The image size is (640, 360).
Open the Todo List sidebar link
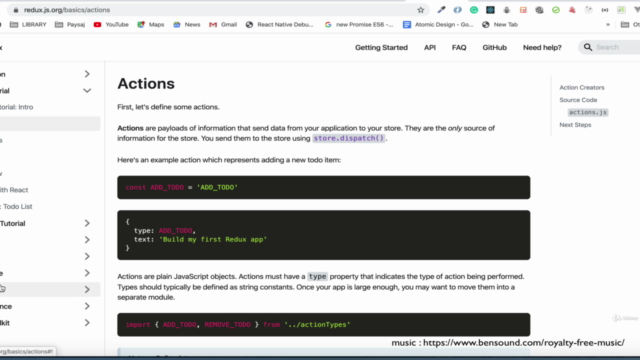[x=16, y=207]
